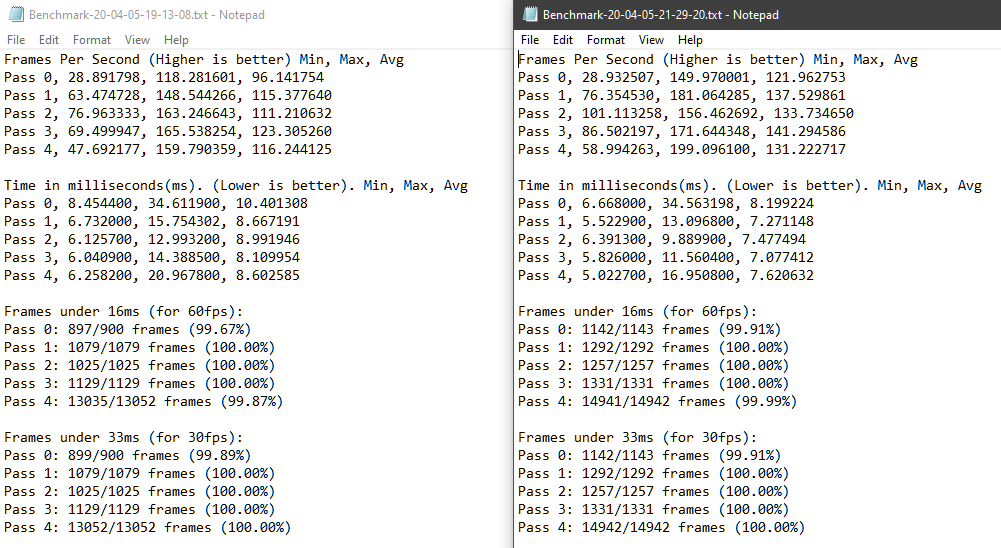
Task: Open View menu in the left Notepad window
Action: point(137,40)
